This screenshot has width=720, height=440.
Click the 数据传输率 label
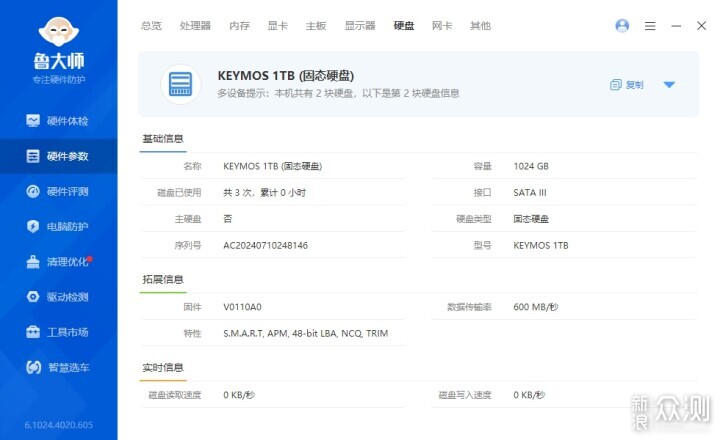469,307
